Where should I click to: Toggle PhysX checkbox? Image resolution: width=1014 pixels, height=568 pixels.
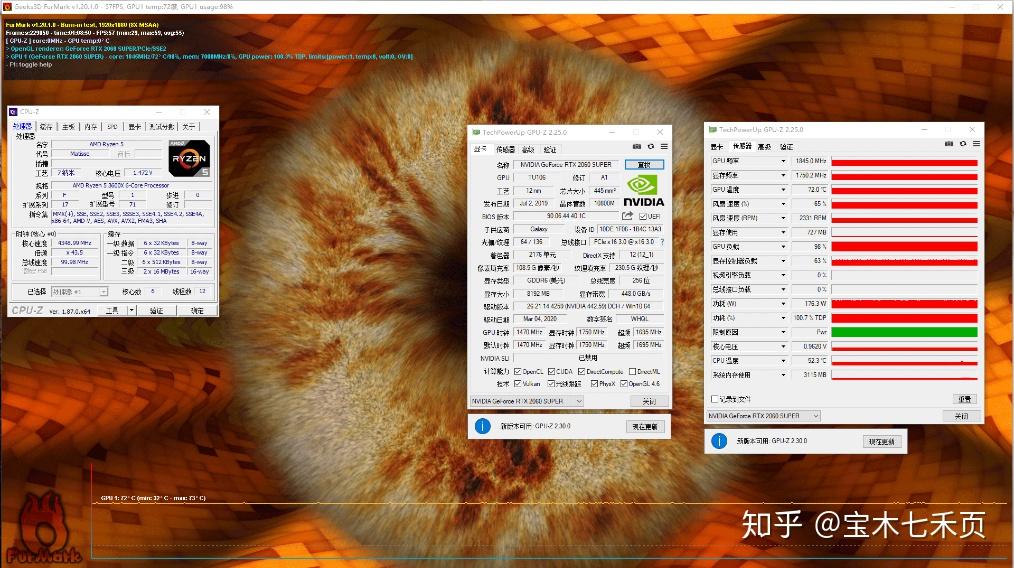[x=594, y=384]
